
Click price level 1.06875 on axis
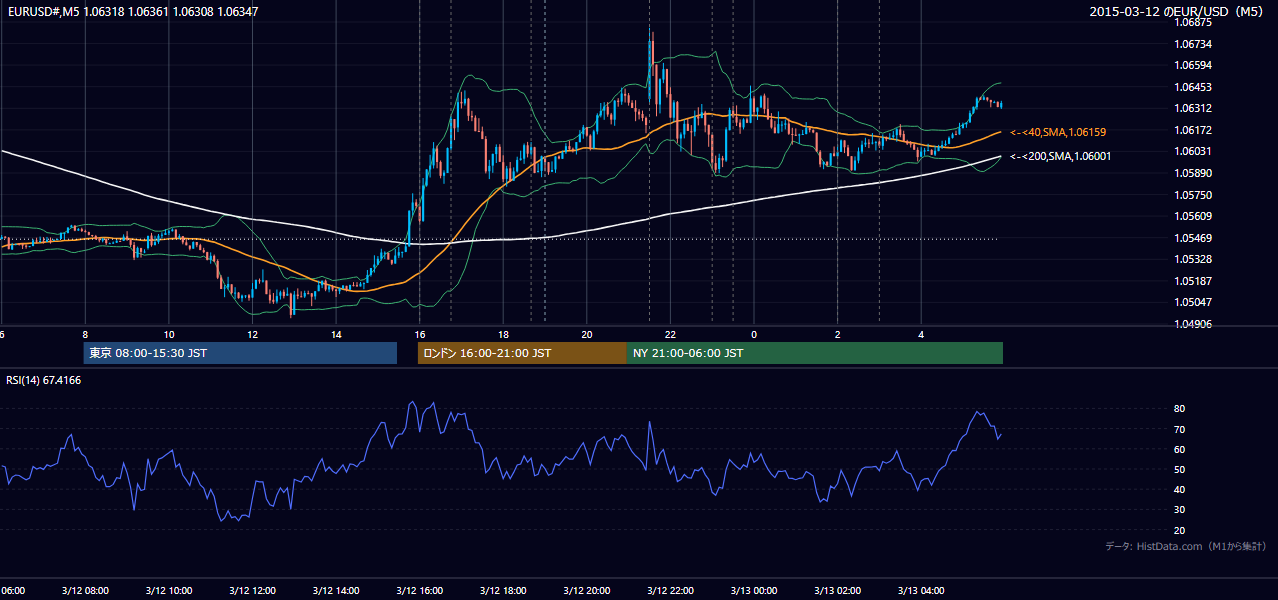(1193, 22)
